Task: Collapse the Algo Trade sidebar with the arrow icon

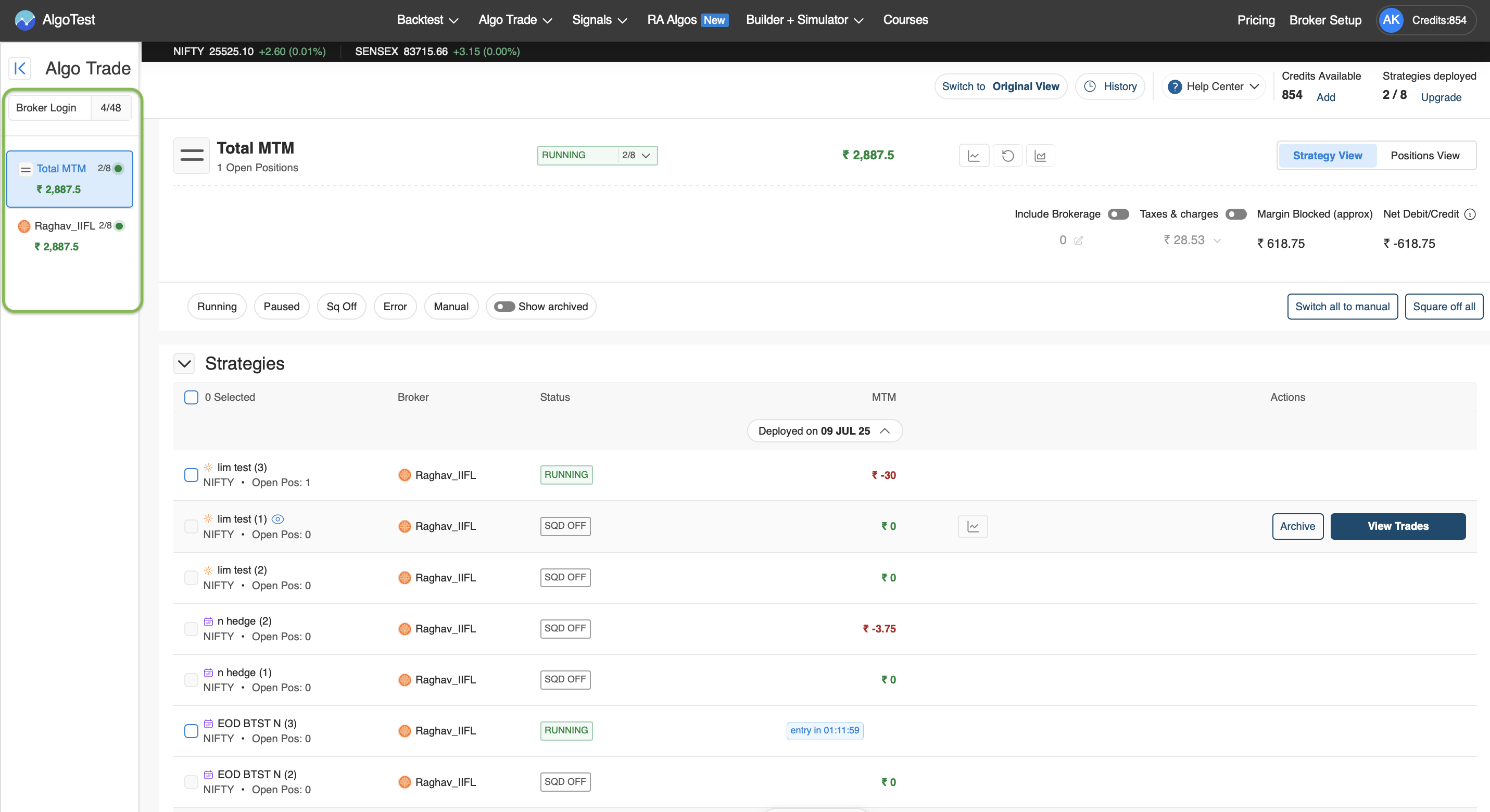Action: 20,68
